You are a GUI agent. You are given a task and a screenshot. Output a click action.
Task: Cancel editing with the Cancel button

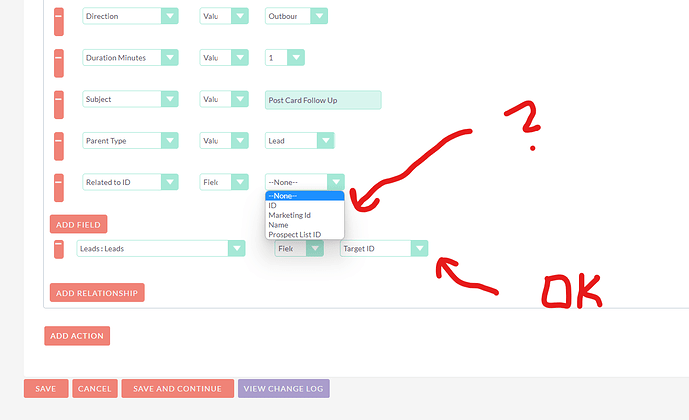(95, 389)
